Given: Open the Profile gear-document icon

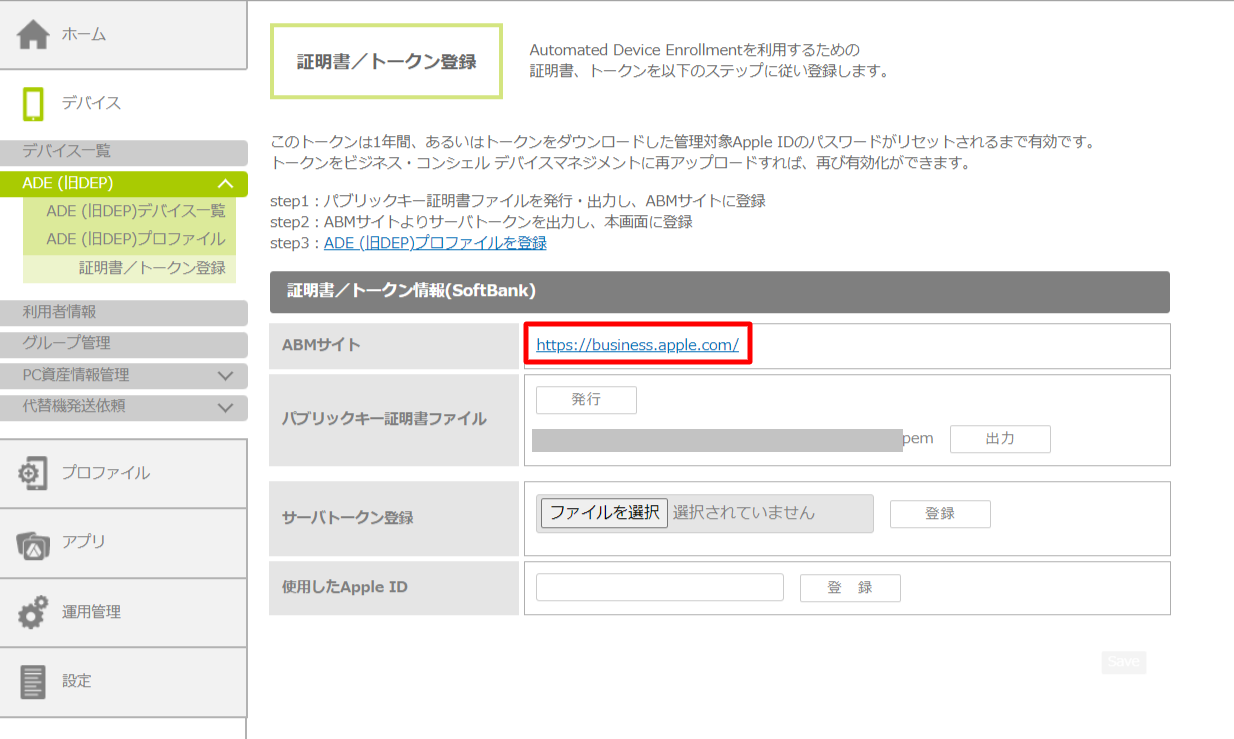Looking at the screenshot, I should pos(33,473).
